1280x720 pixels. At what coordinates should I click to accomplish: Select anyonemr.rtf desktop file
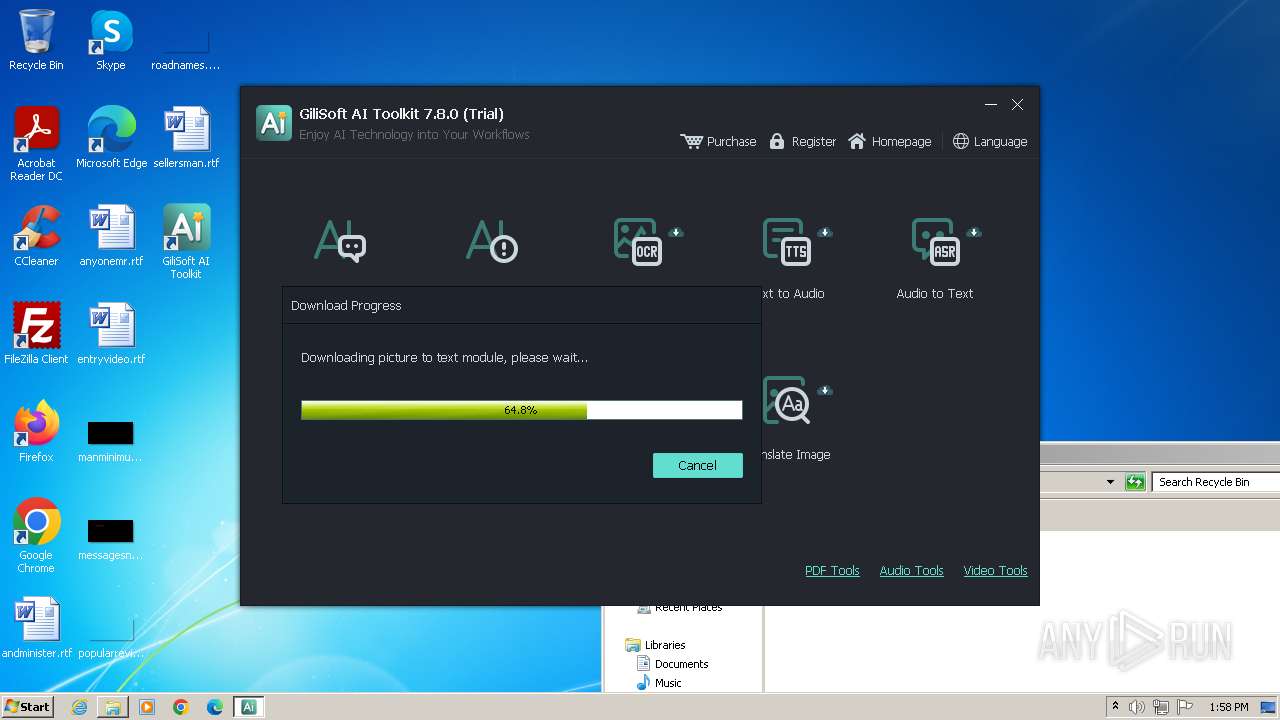[x=111, y=236]
